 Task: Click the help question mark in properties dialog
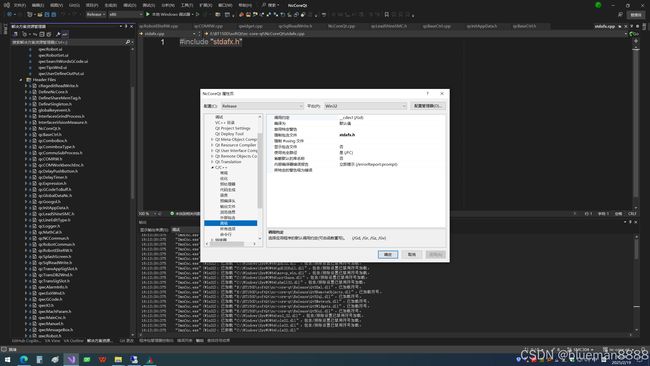[x=427, y=94]
